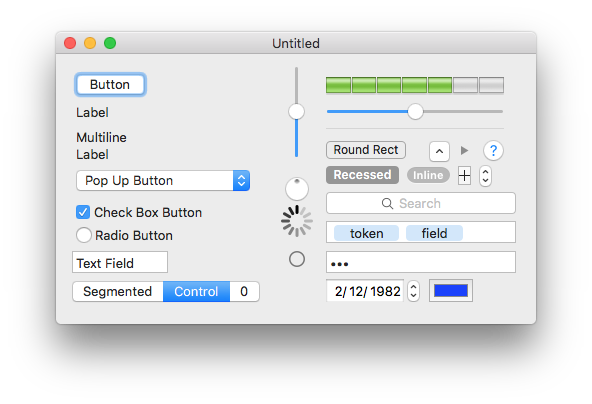
Task: Click the circular knob dial
Action: tap(297, 189)
